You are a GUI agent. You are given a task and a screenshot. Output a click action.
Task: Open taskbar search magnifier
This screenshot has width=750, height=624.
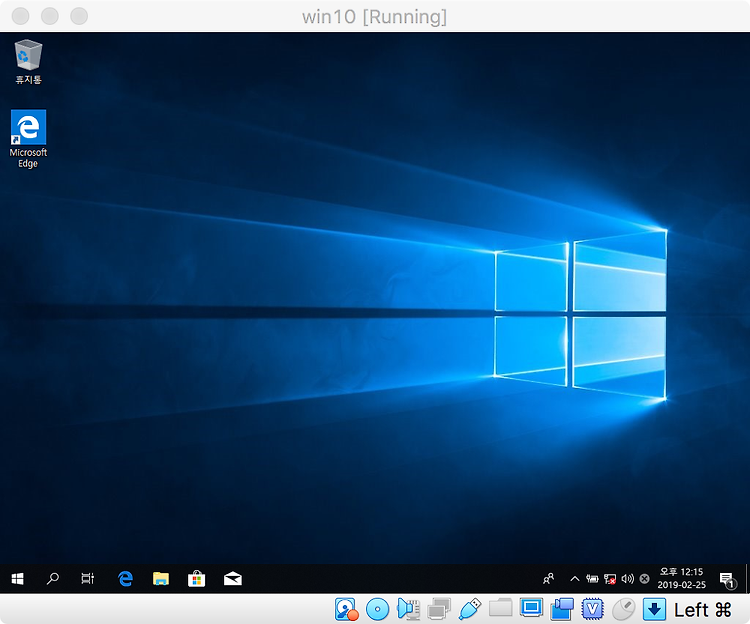[x=53, y=579]
